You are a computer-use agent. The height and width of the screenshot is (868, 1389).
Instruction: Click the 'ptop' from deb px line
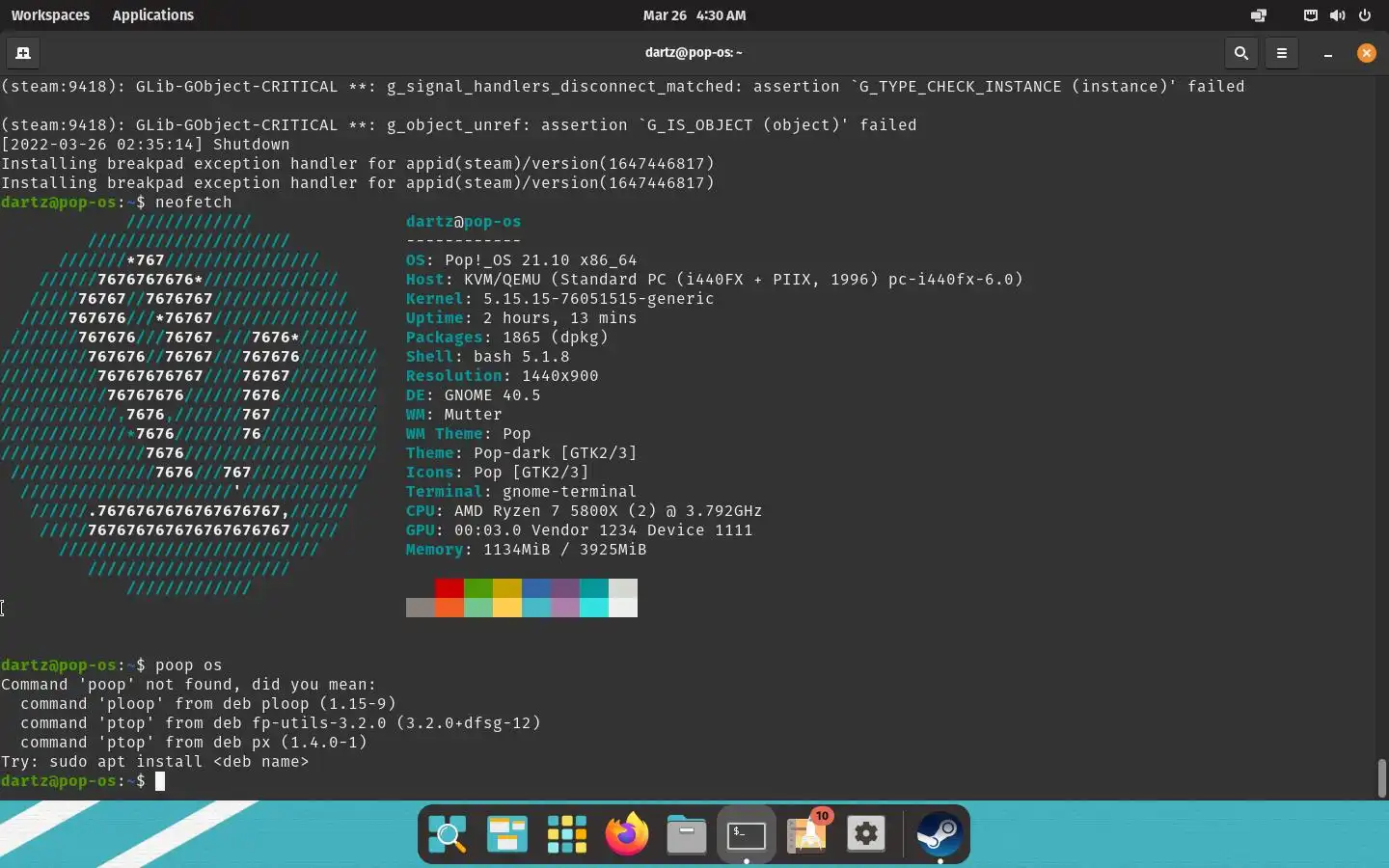coord(194,743)
